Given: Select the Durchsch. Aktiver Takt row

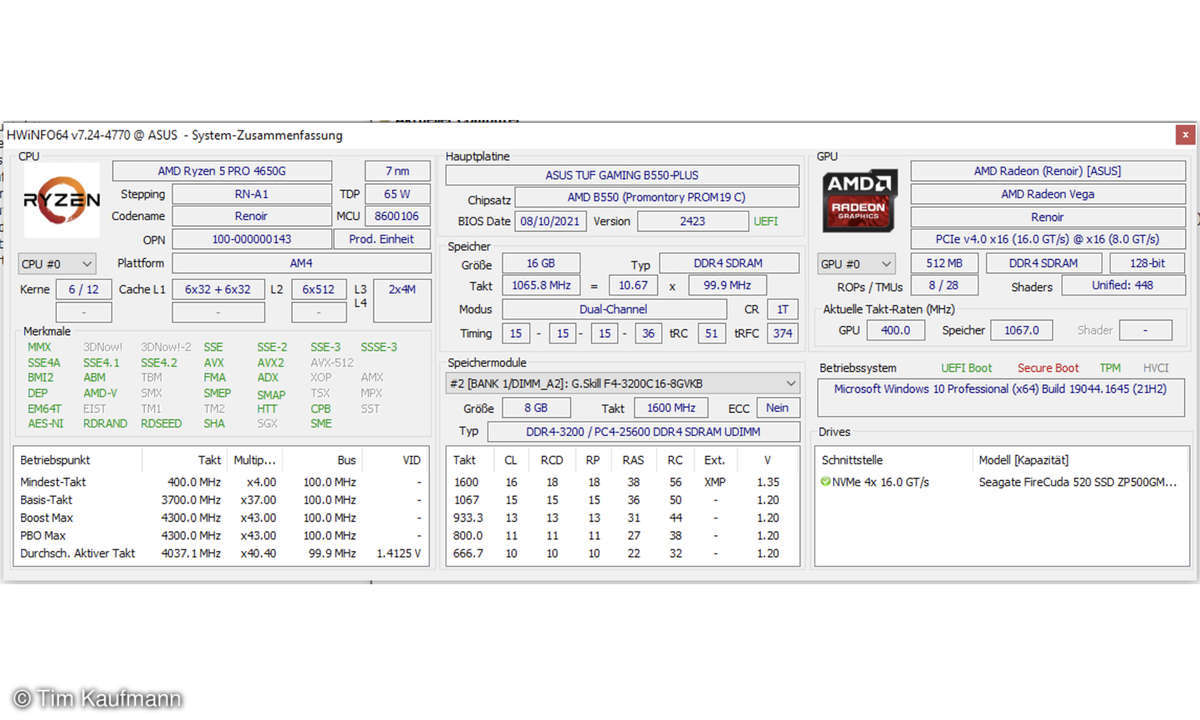Looking at the screenshot, I should 221,553.
